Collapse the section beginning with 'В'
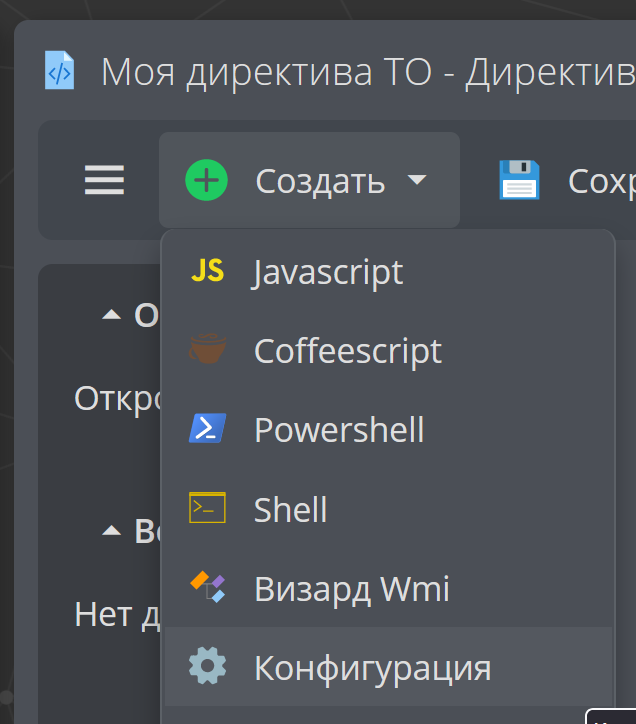This screenshot has height=724, width=636. [111, 531]
